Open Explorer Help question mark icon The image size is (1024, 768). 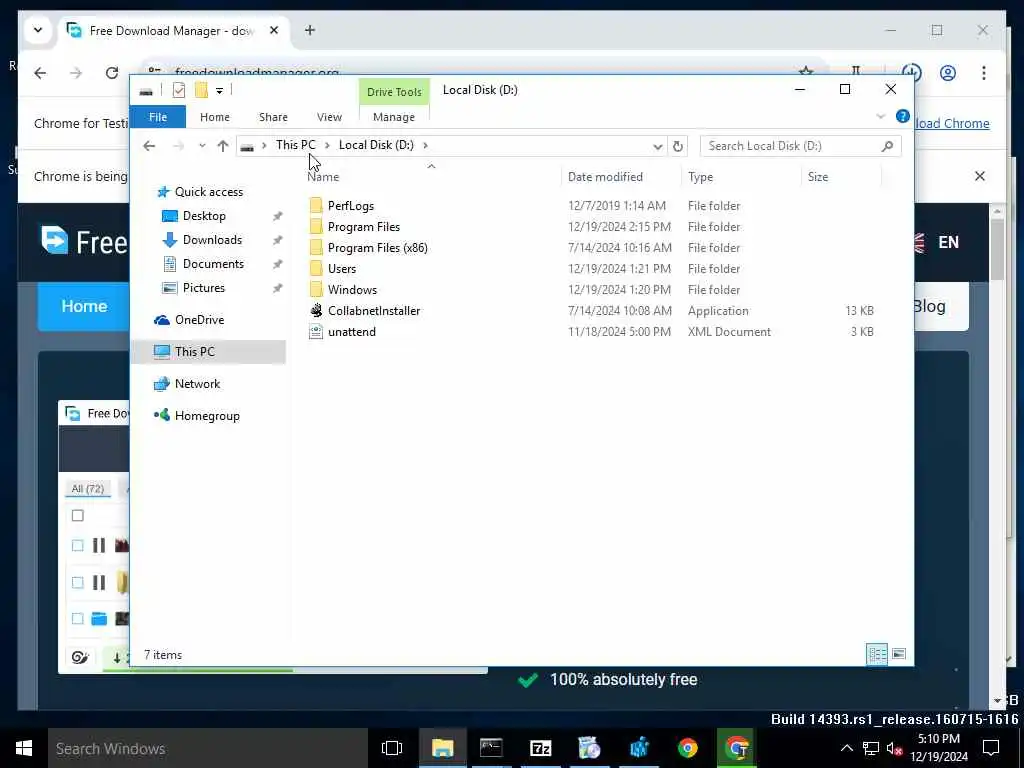903,116
